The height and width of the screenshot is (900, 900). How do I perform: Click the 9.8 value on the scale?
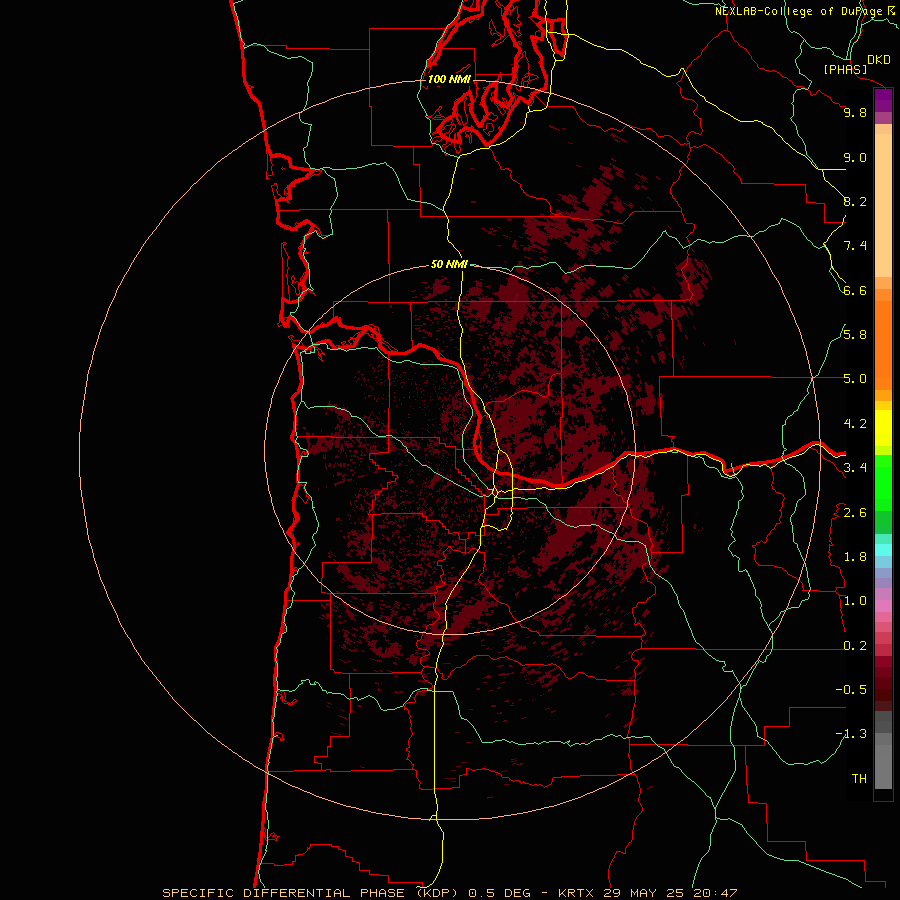coord(855,112)
